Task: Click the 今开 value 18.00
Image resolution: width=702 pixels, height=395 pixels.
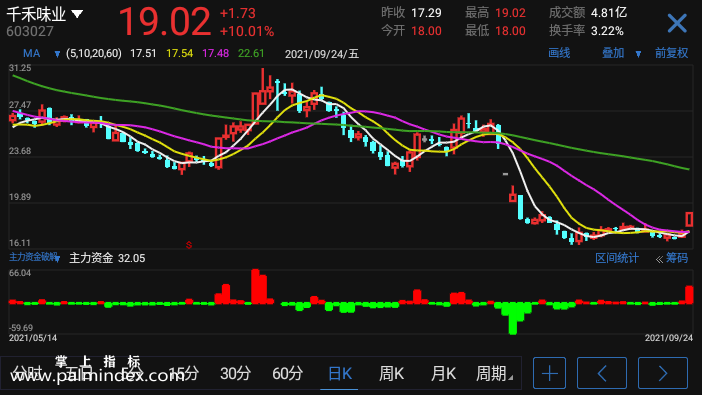Action: coord(426,31)
